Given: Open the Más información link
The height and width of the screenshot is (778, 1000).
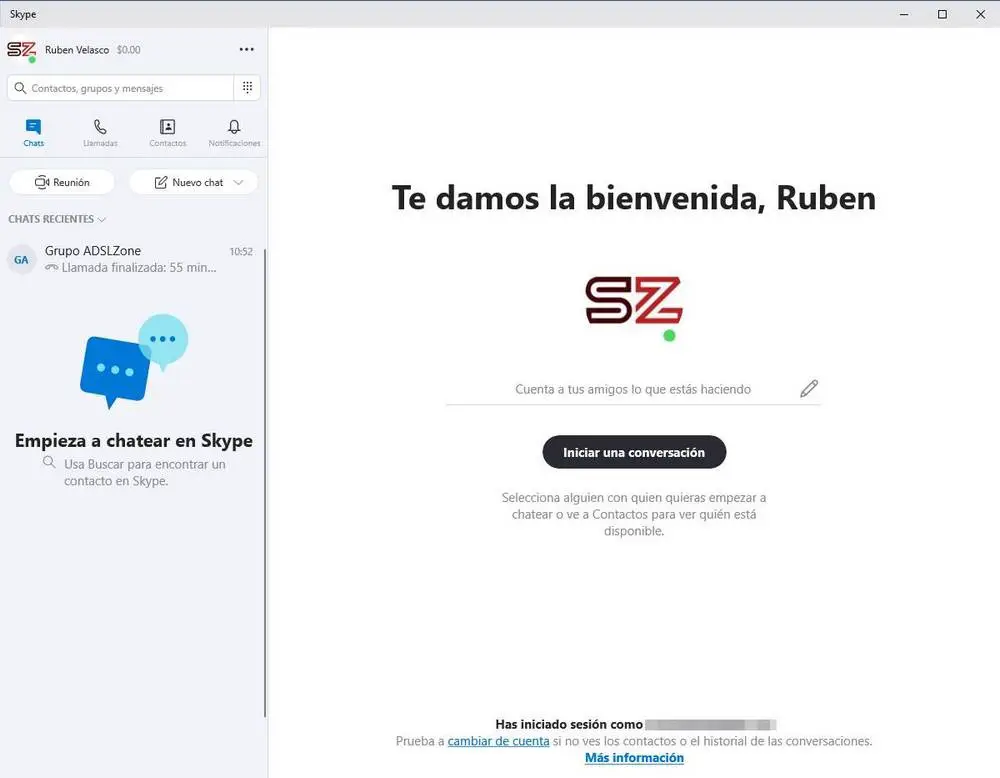Looking at the screenshot, I should point(634,758).
